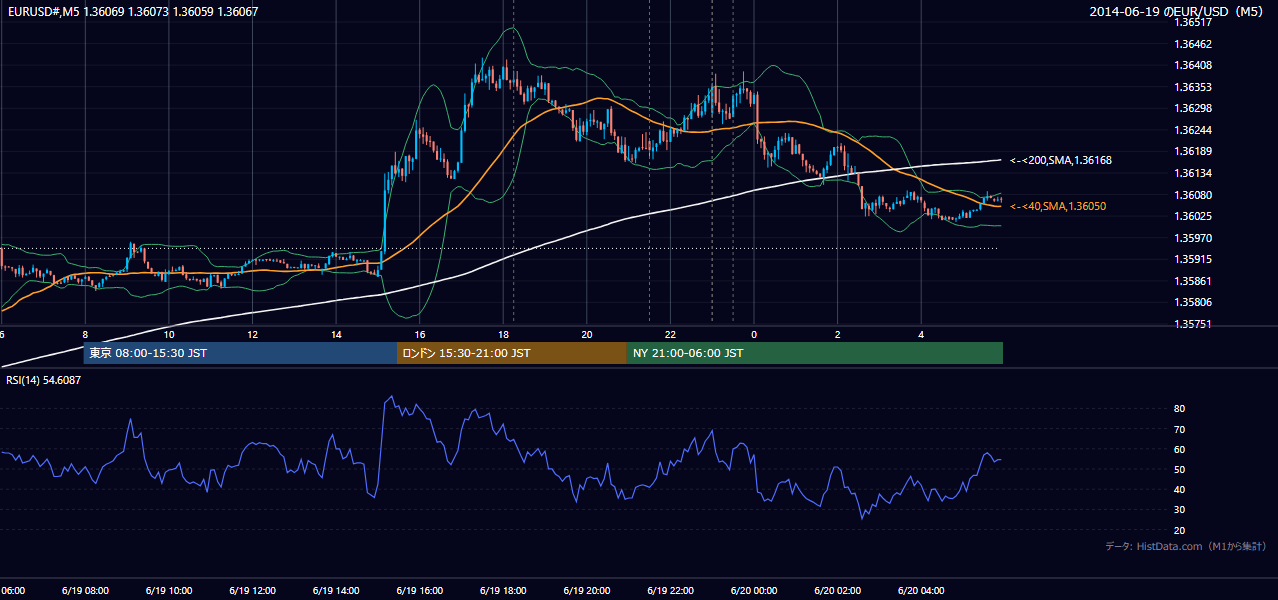
Task: Click the RSI(14) 54.6087 indicator label
Action: click(42, 379)
